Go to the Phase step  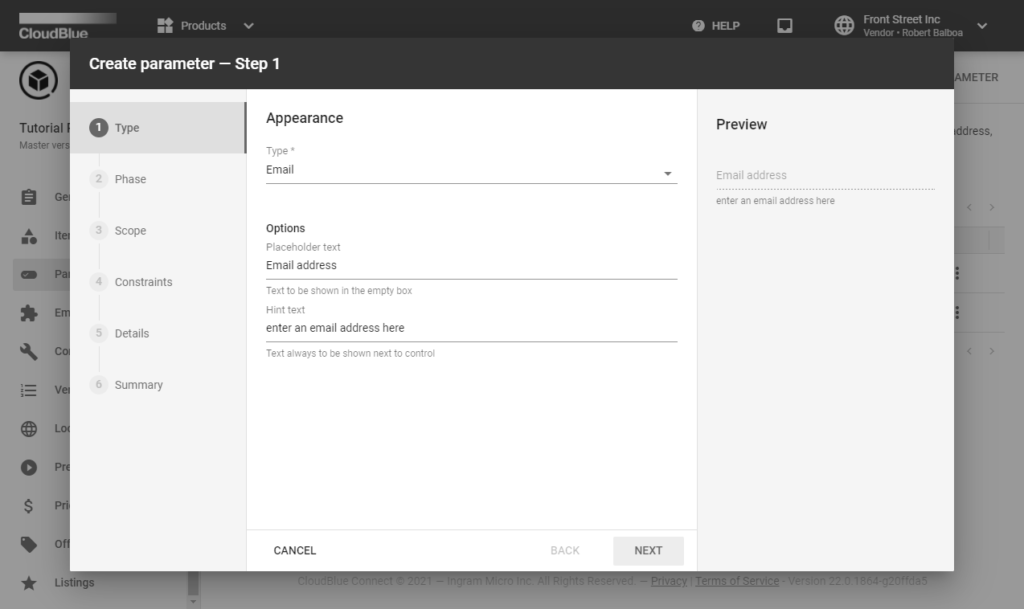[130, 179]
